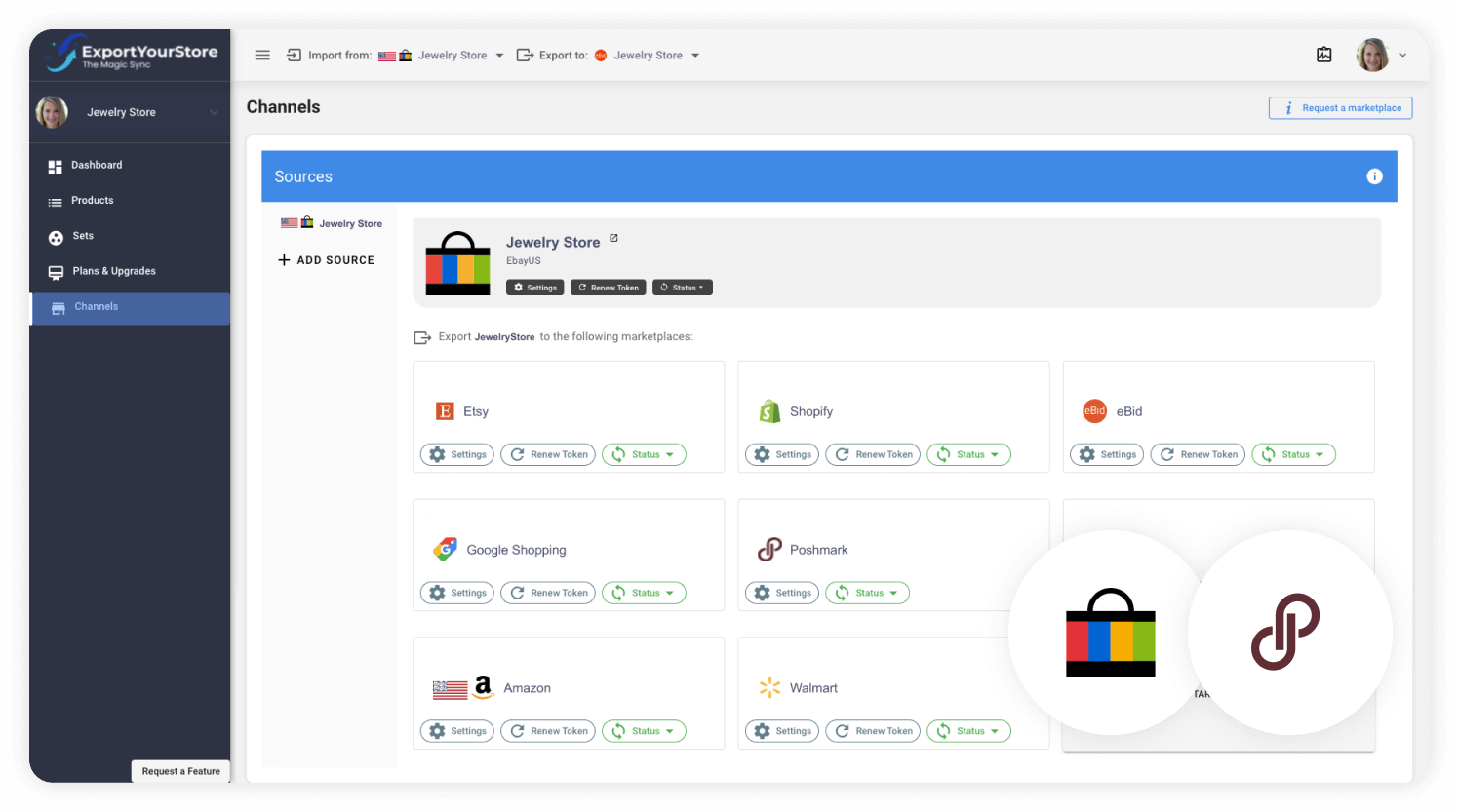1458x812 pixels.
Task: Click the Shopify marketplace logo
Action: (769, 411)
